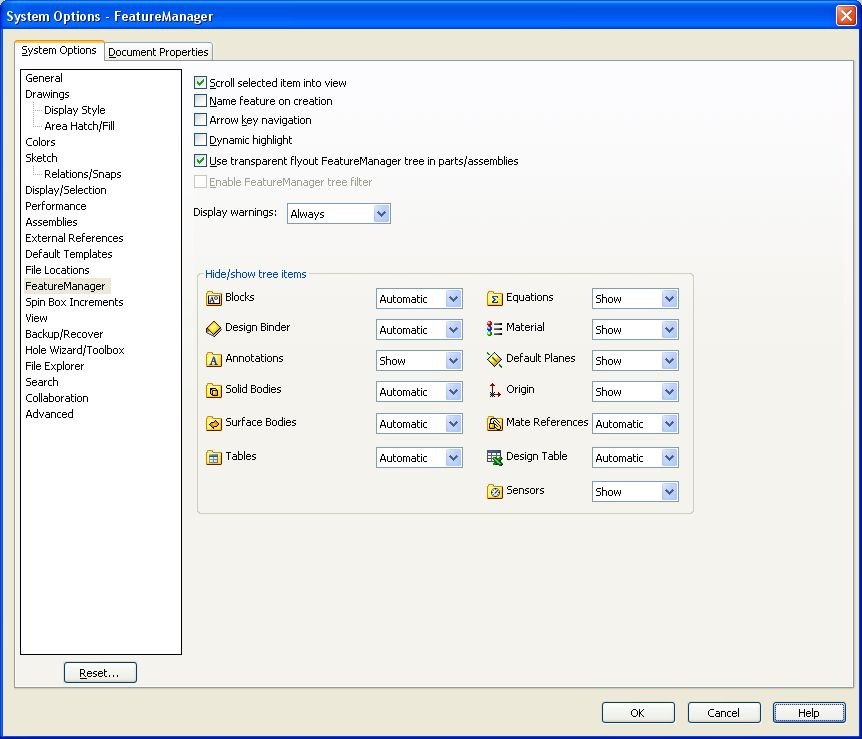
Task: Click the Help button
Action: coord(809,713)
